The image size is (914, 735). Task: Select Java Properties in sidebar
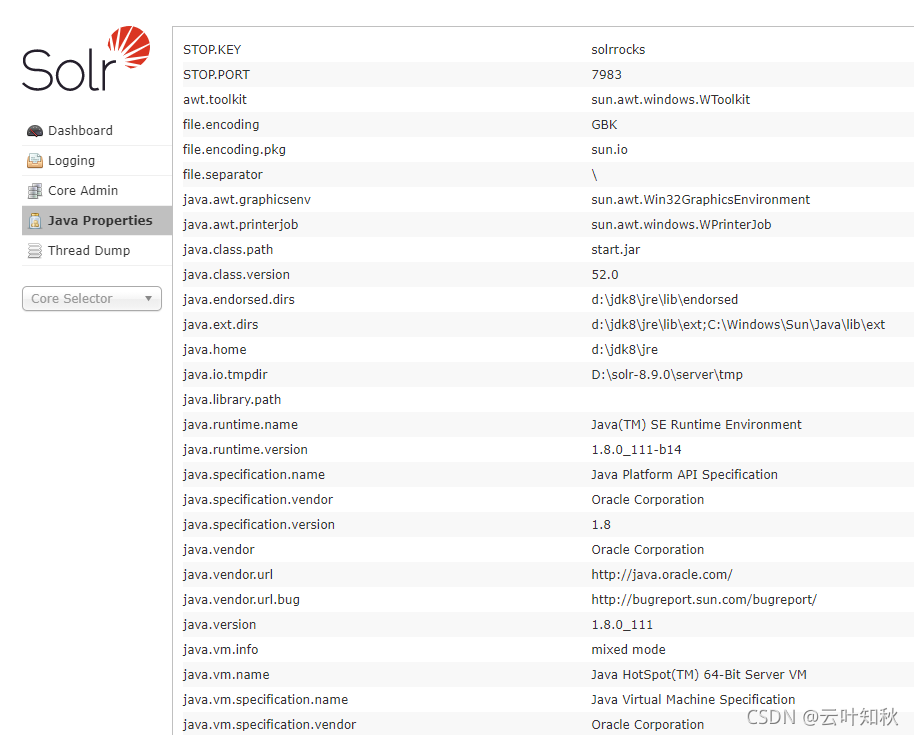tap(97, 220)
